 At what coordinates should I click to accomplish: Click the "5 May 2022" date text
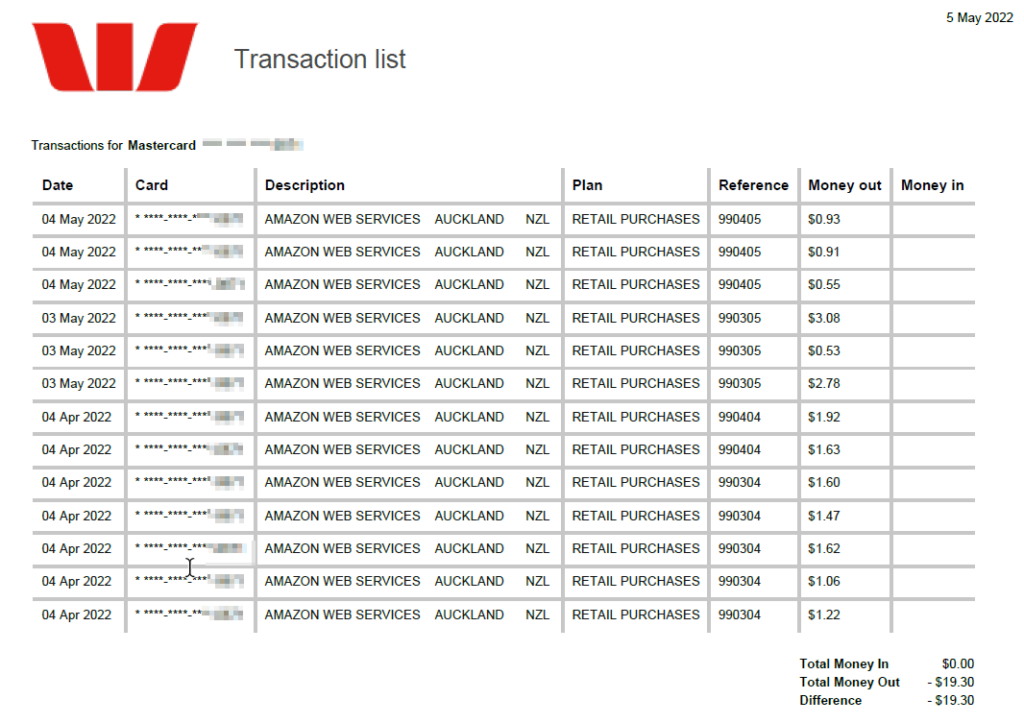click(x=980, y=18)
